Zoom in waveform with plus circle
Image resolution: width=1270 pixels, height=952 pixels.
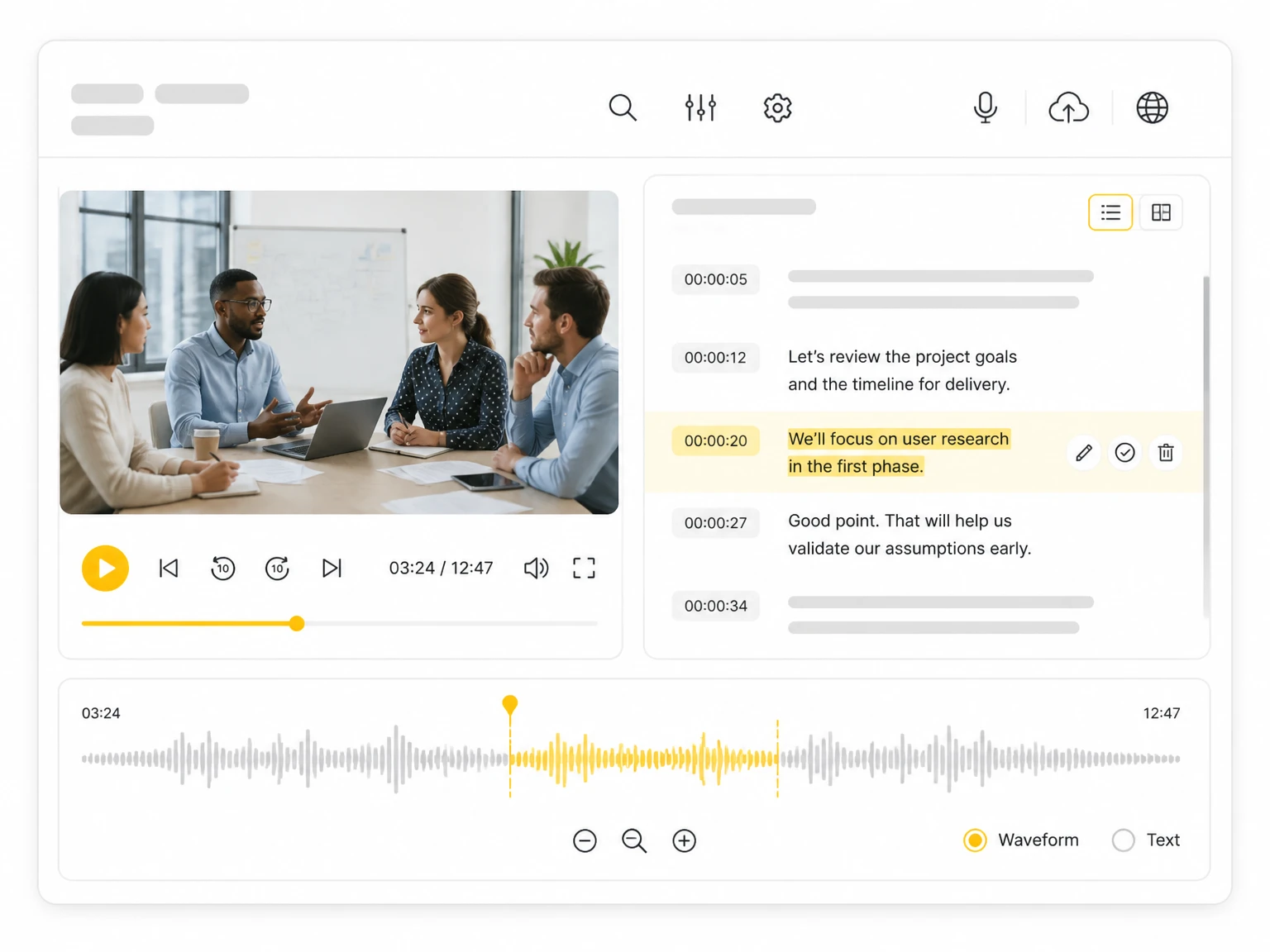point(684,840)
